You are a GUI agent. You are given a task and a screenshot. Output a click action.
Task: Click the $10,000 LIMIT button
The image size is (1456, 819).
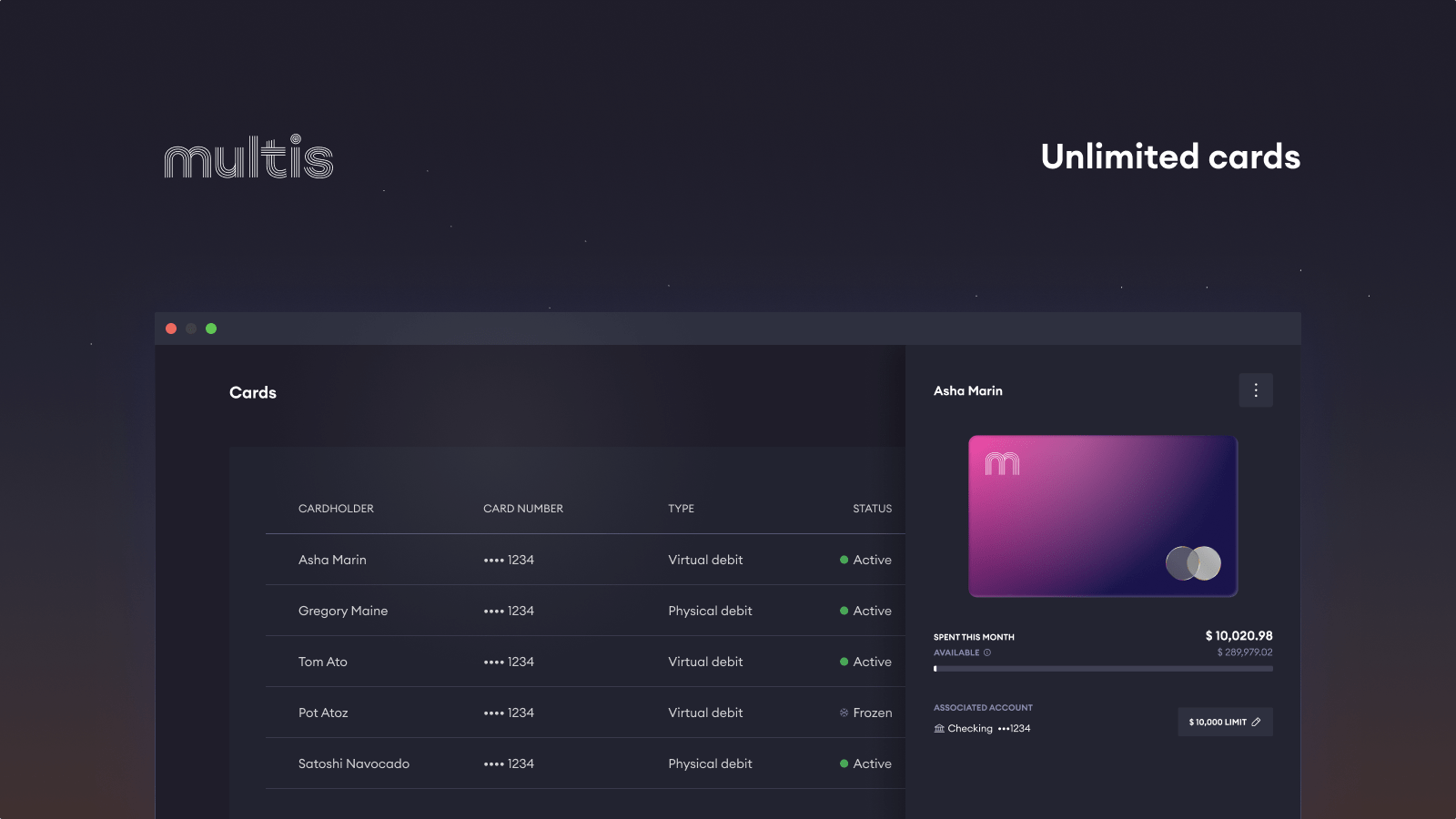(1225, 721)
